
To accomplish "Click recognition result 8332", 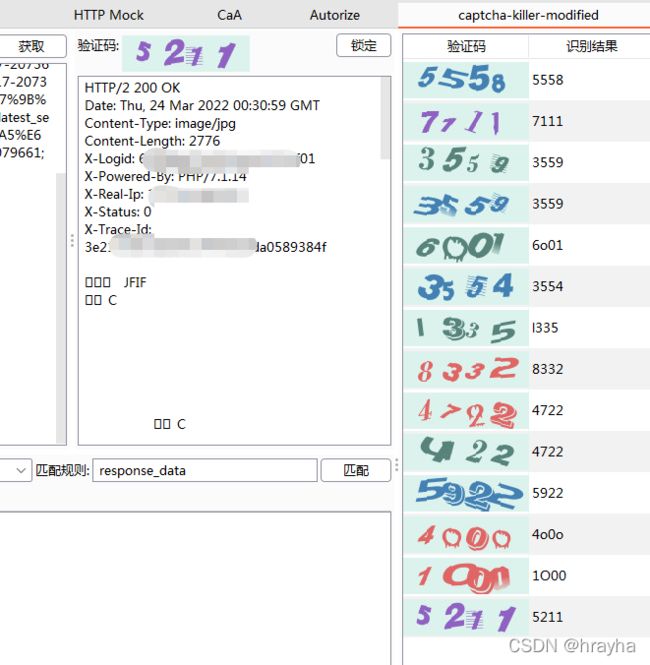I will [548, 369].
